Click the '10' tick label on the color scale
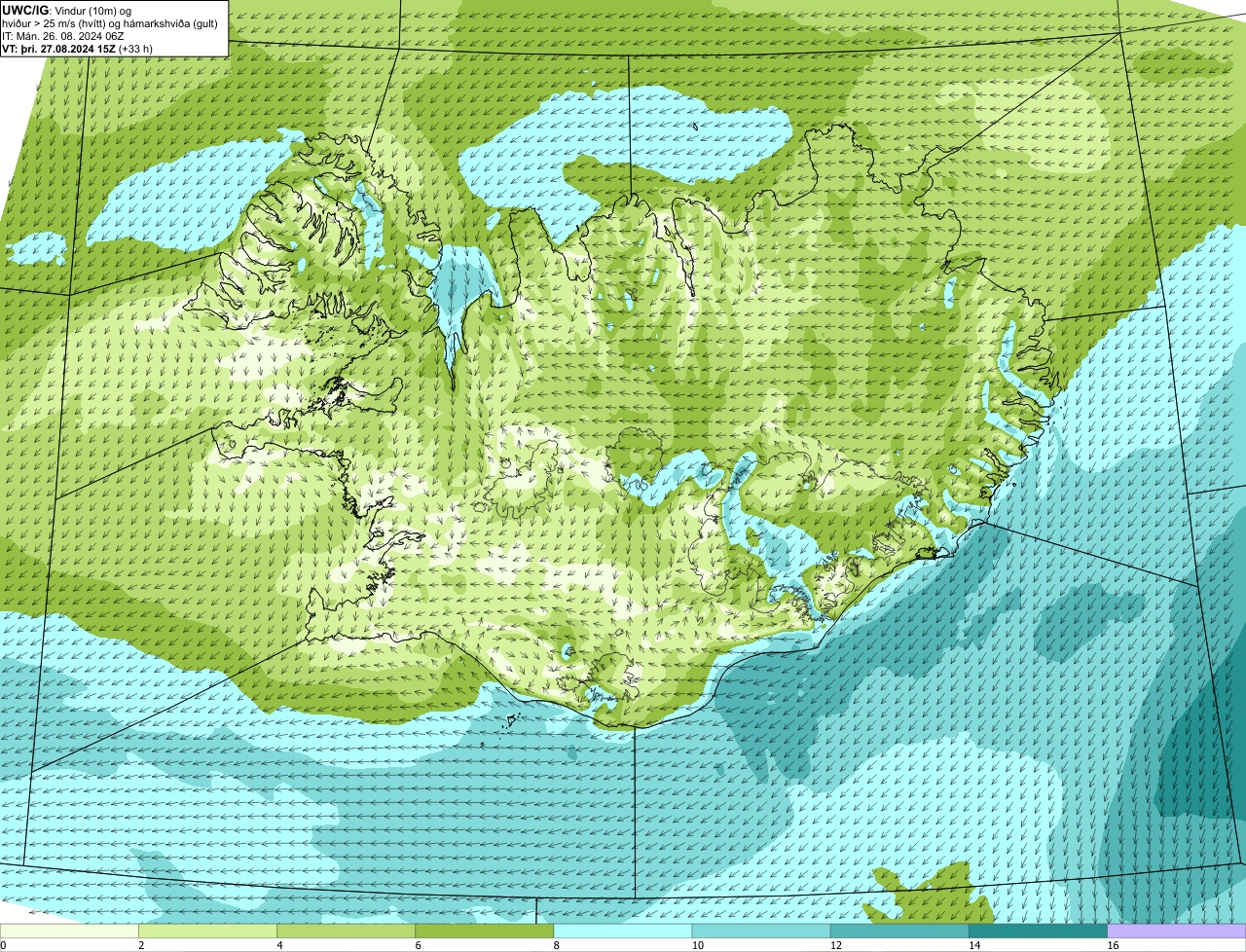This screenshot has height=952, width=1246. click(x=698, y=945)
